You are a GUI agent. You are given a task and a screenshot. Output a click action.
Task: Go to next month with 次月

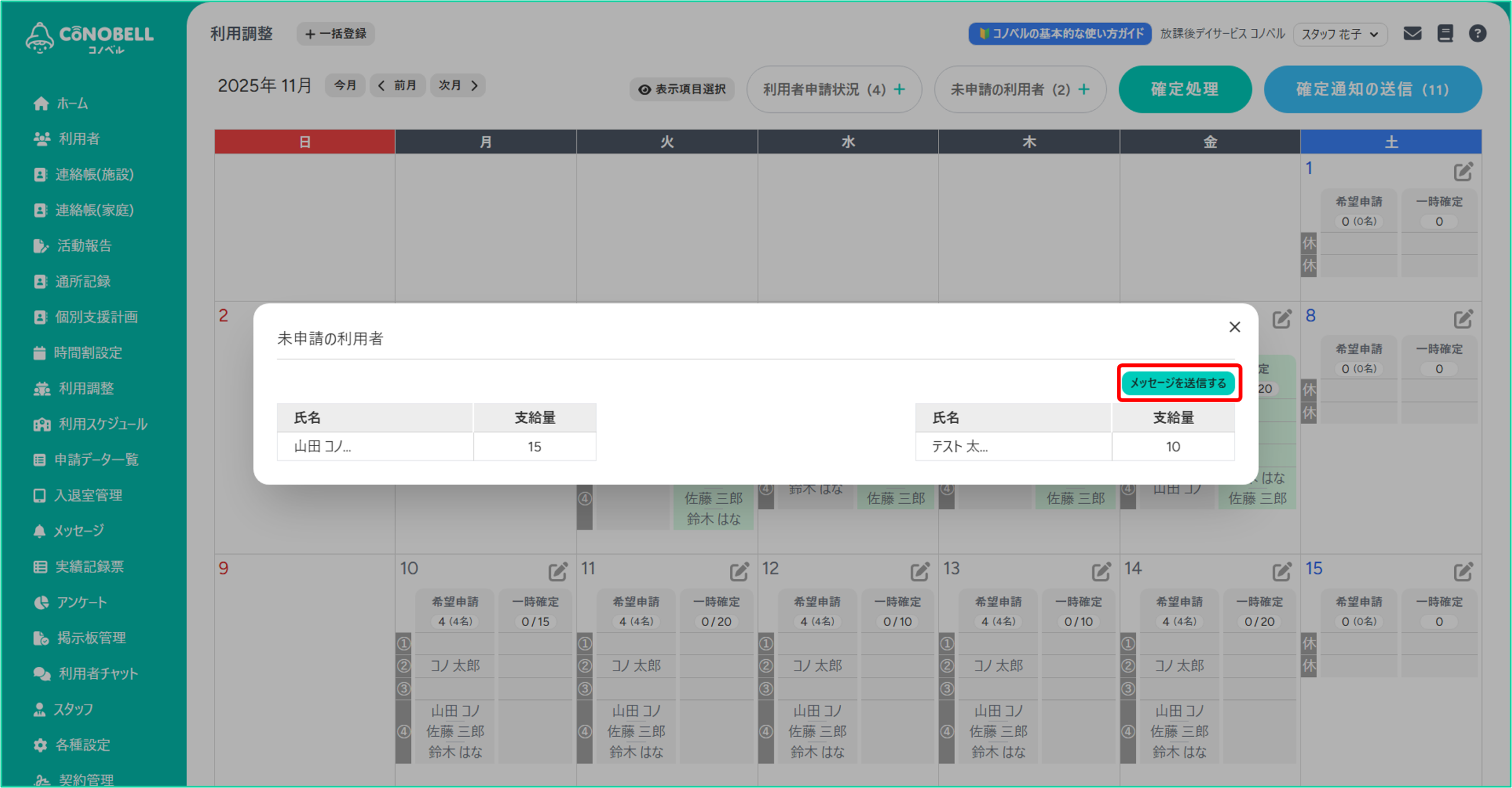[458, 86]
